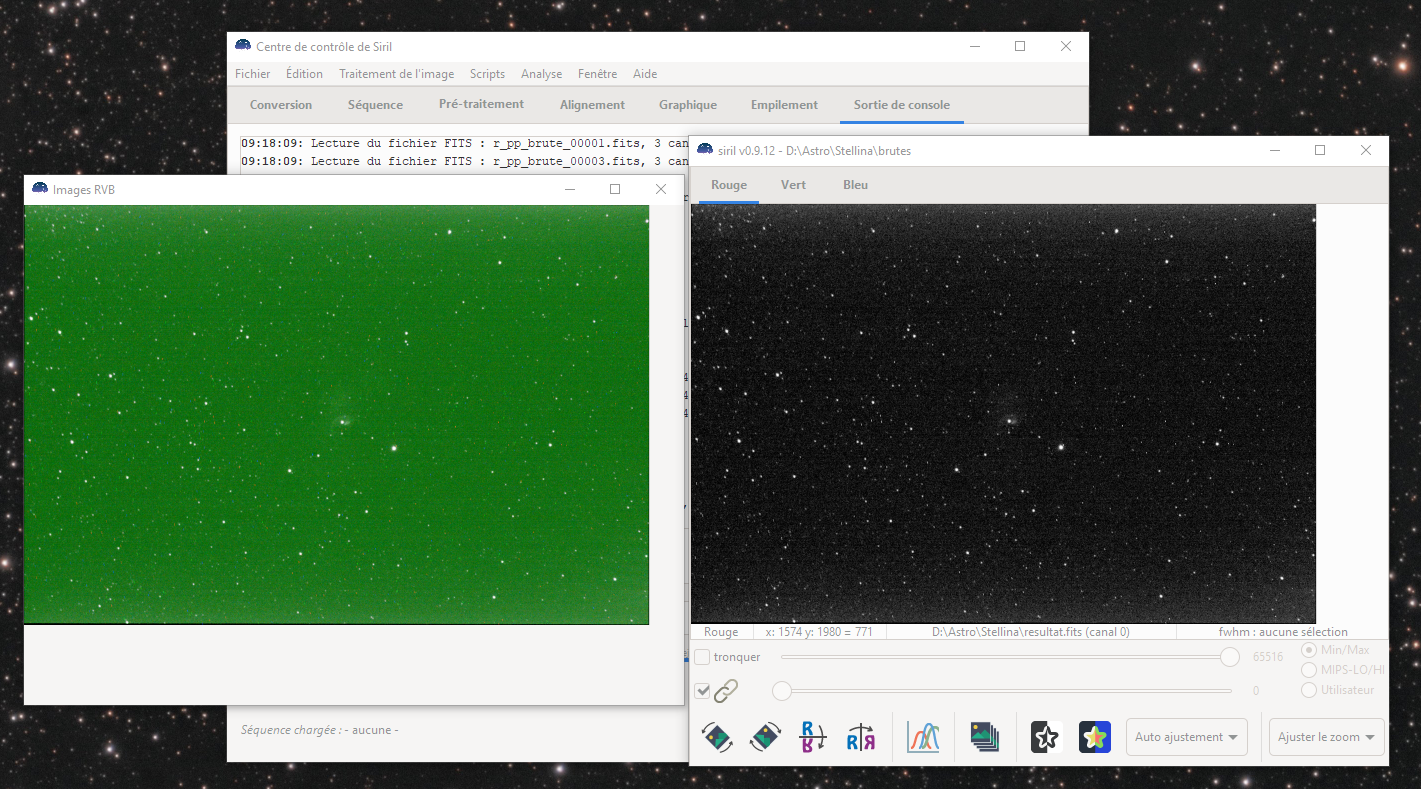Rotate the image 90° counter-clockwise
Screen dimensions: 1421x789
click(718, 737)
